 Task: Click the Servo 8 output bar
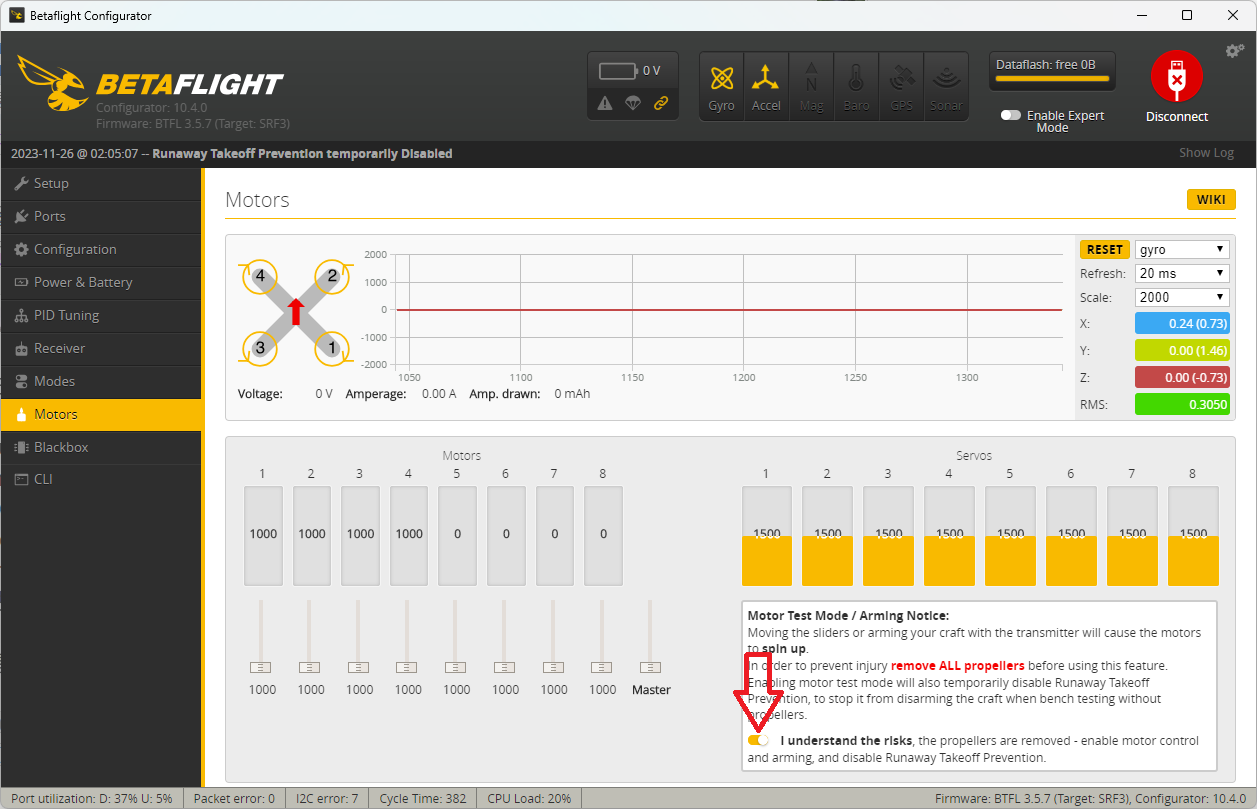pos(1193,536)
